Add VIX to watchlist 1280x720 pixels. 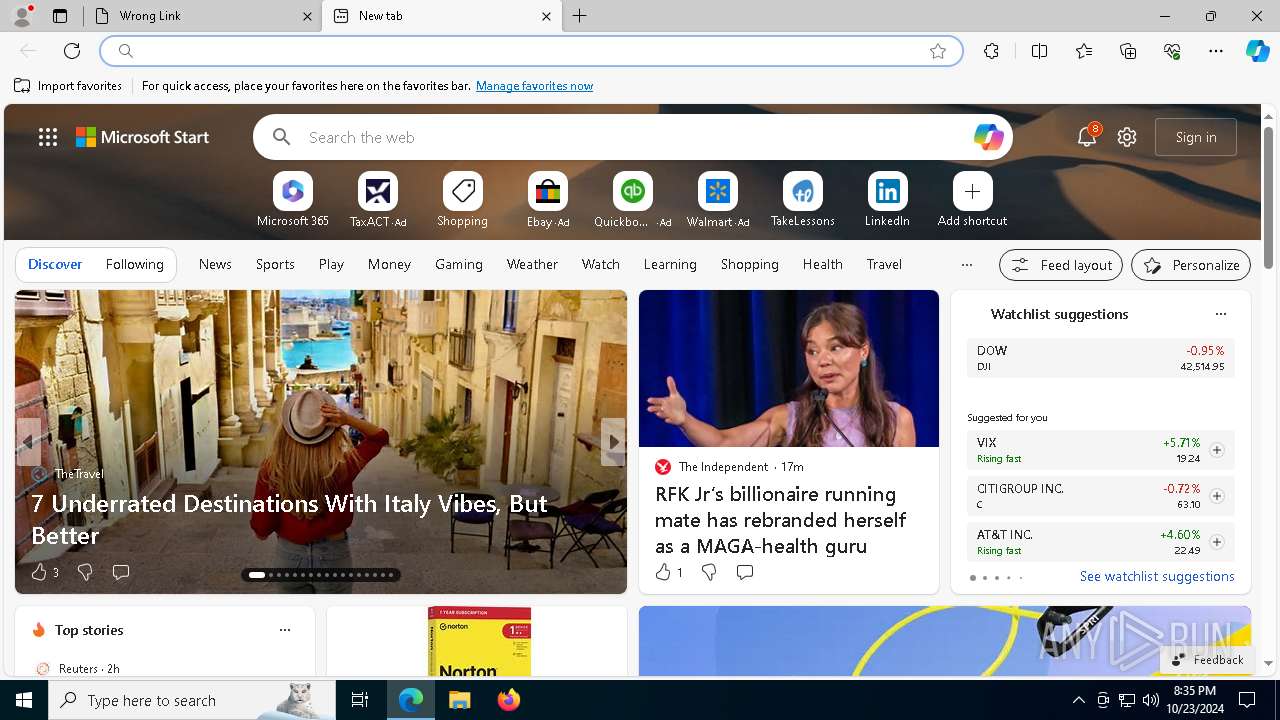[x=1216, y=450]
